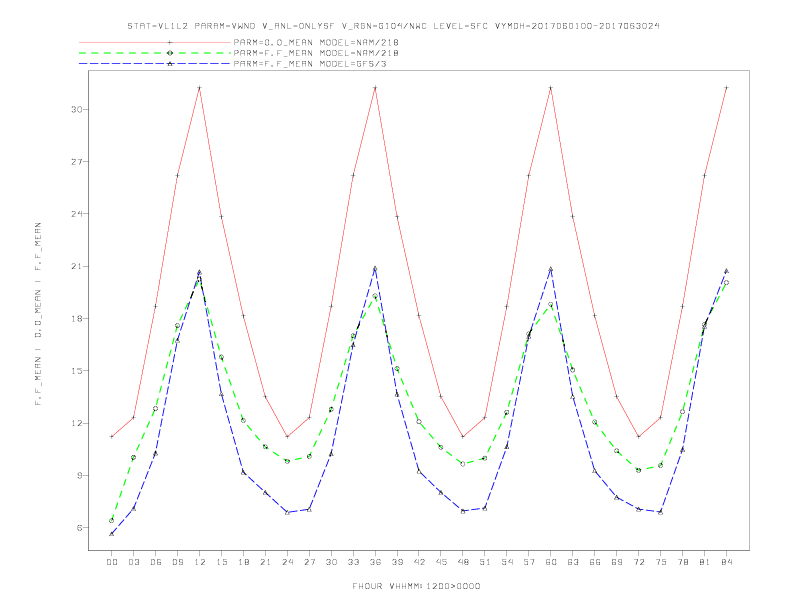Click x-axis tick label 18
The height and width of the screenshot is (612, 792).
243,562
